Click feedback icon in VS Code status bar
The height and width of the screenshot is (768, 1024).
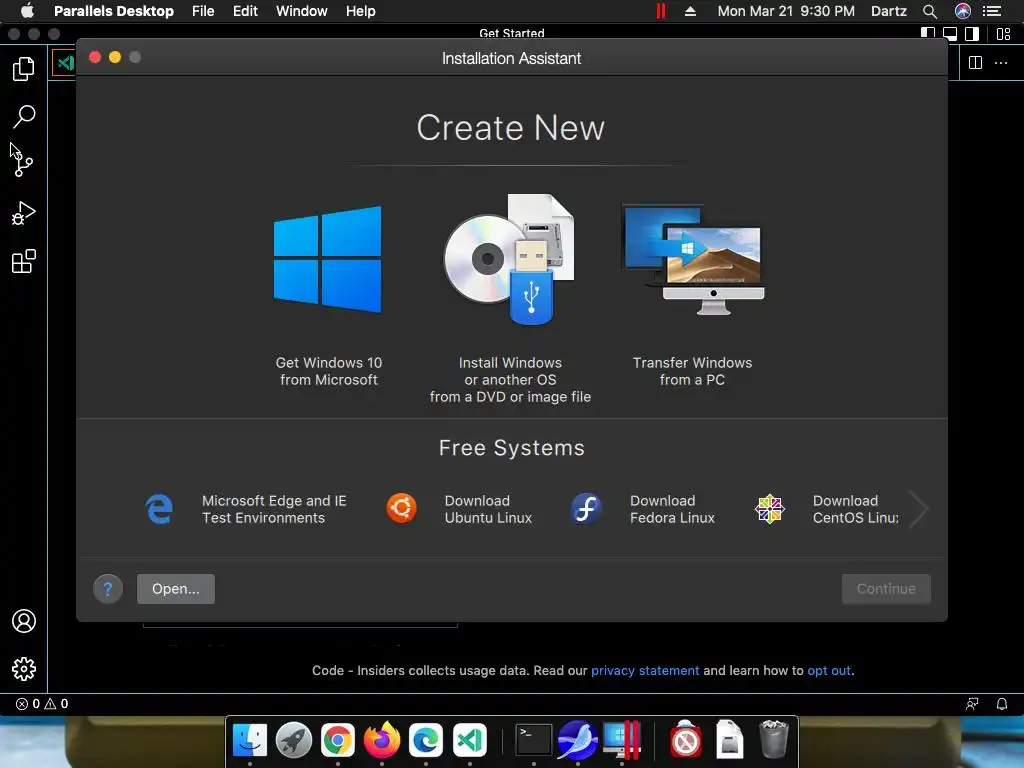pos(972,704)
